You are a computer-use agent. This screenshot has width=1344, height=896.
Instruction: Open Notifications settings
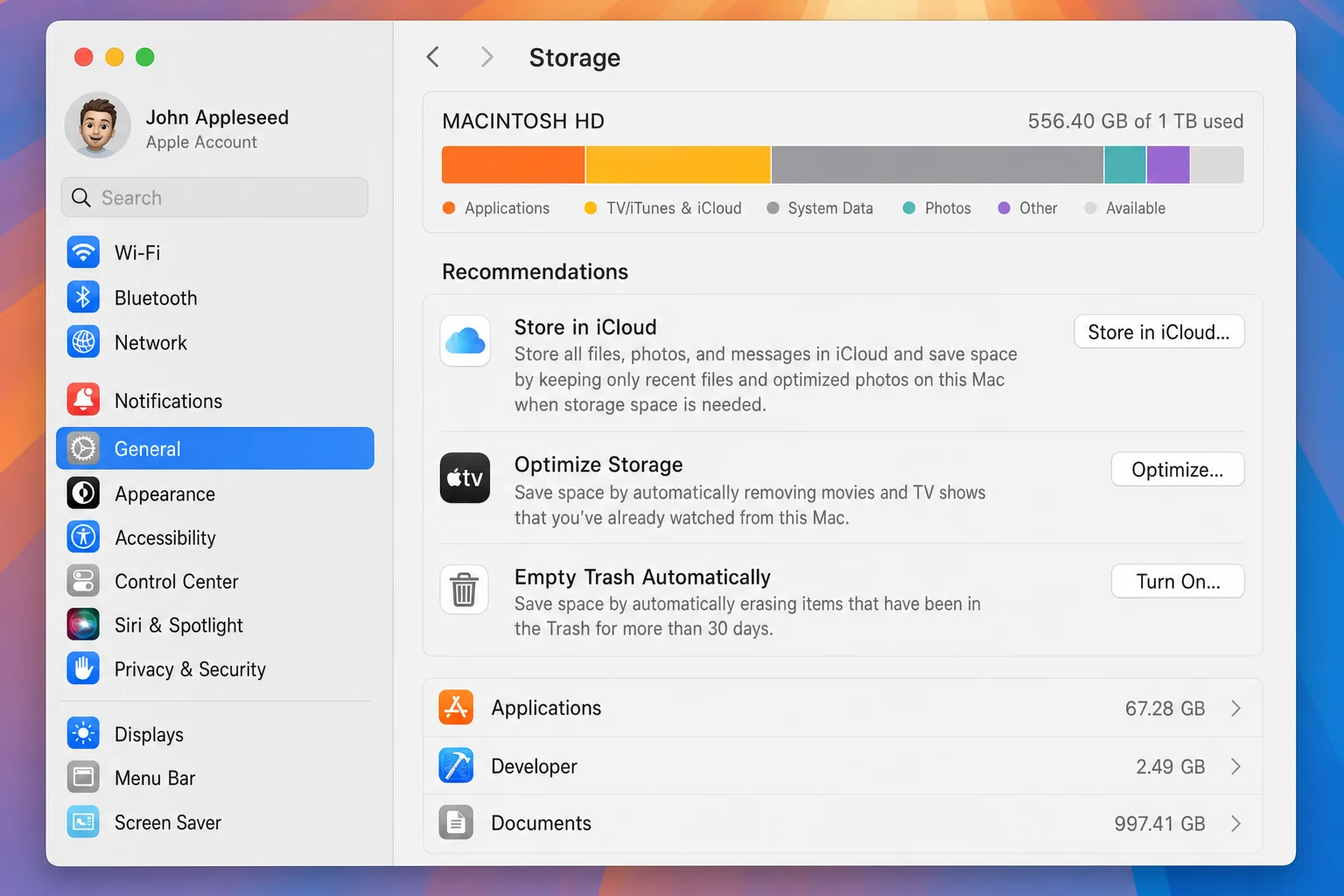215,400
